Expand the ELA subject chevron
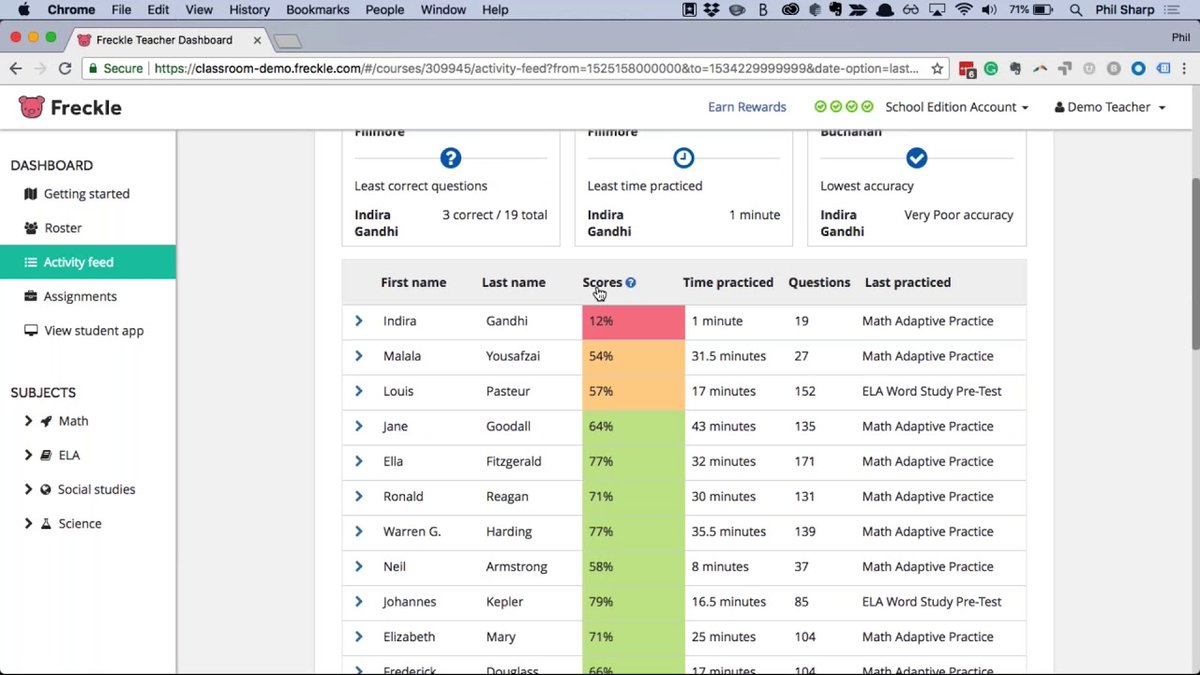 28,455
